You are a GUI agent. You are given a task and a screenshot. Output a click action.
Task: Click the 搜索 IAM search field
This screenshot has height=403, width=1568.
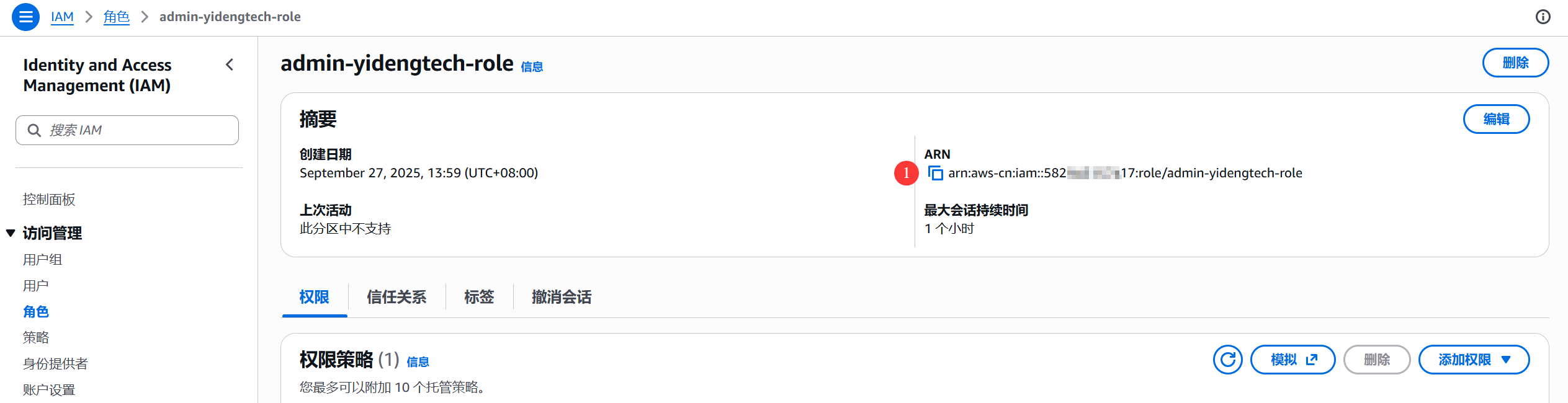(137, 130)
